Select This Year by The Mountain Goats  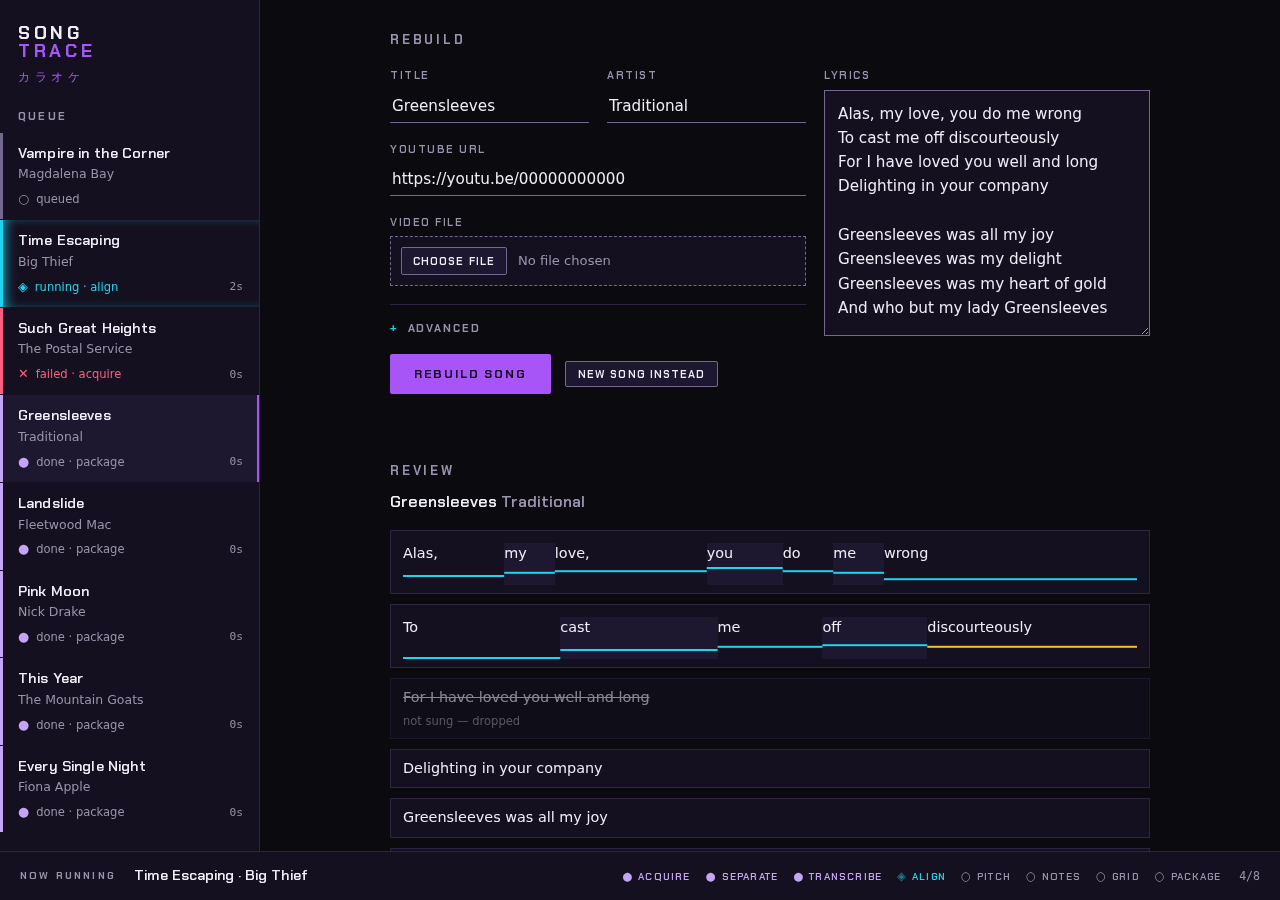(130, 701)
